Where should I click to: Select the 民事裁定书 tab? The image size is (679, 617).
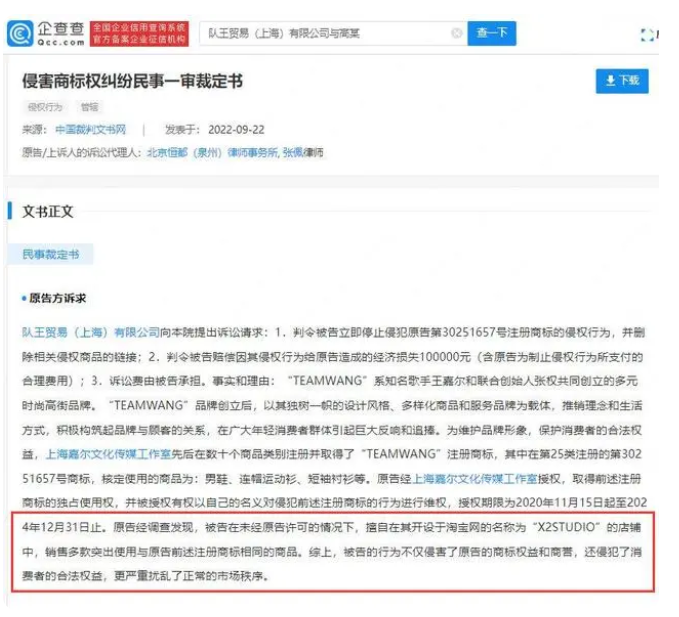point(50,254)
